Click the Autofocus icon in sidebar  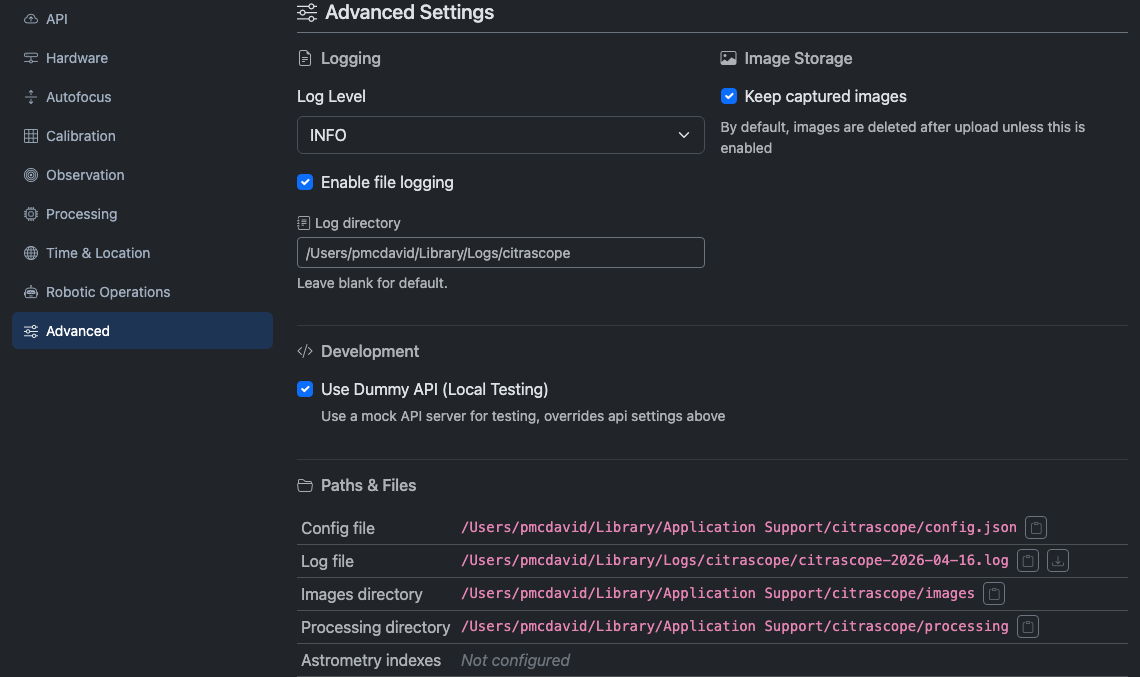pyautogui.click(x=31, y=97)
